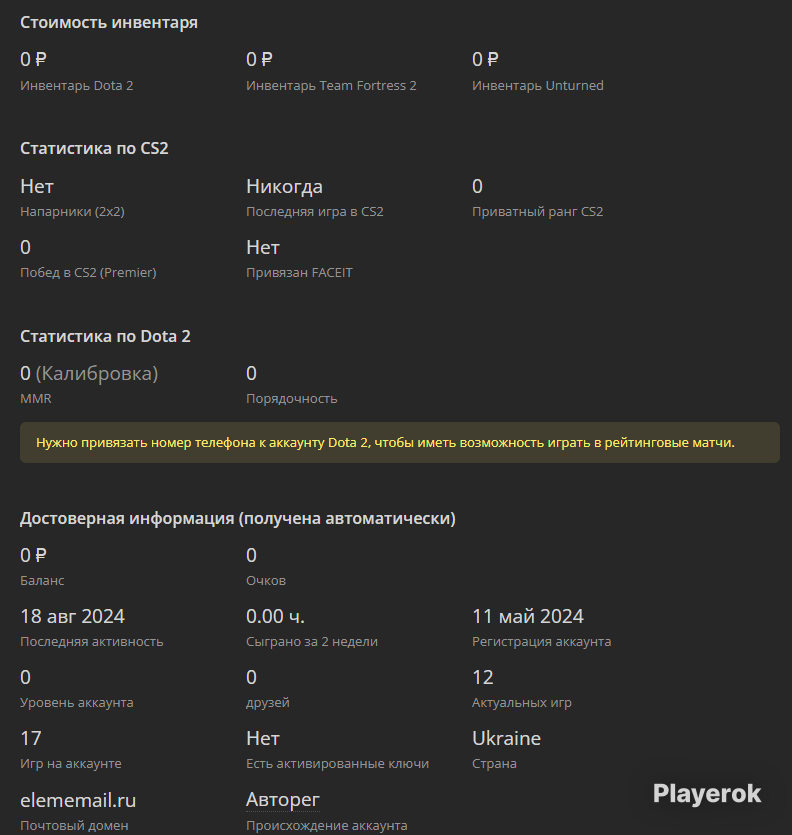Click the Приватный ранг CS2 label
The height and width of the screenshot is (835, 792).
click(x=537, y=212)
